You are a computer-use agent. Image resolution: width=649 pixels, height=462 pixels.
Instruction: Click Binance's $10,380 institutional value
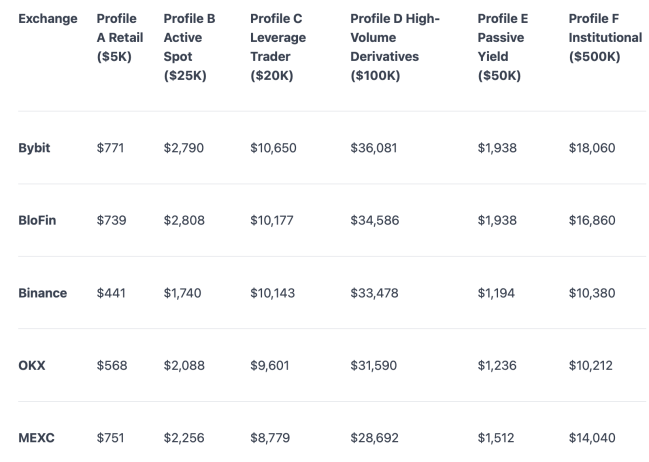point(592,293)
